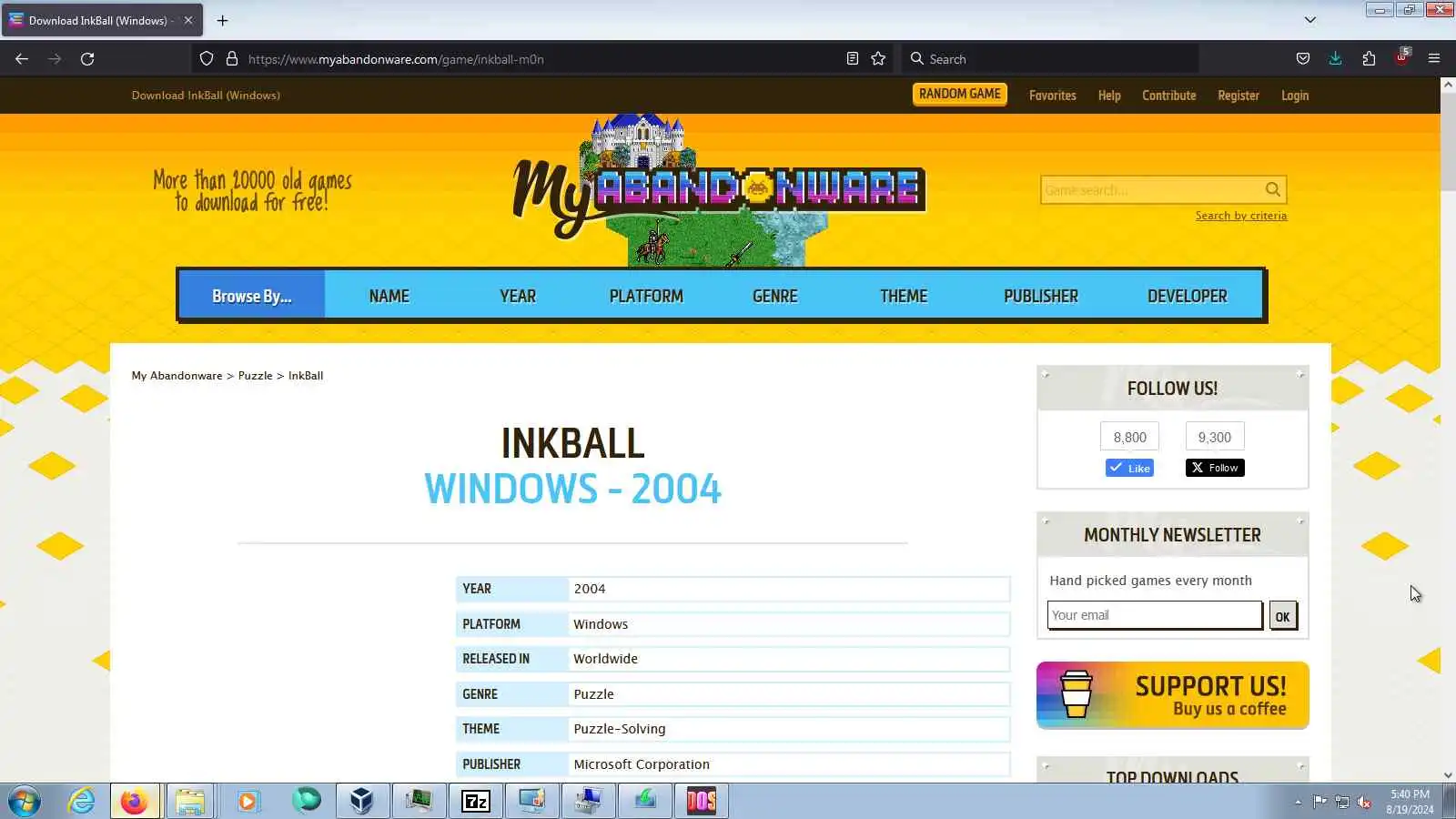
Task: Close the Download InkBall tab
Action: pyautogui.click(x=188, y=20)
